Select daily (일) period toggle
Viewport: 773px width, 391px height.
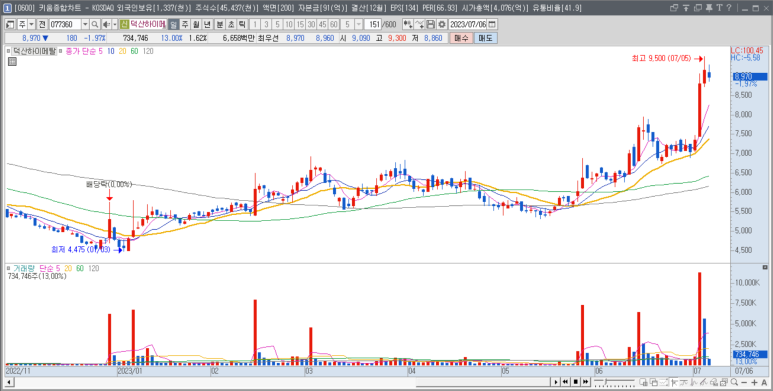click(x=174, y=24)
